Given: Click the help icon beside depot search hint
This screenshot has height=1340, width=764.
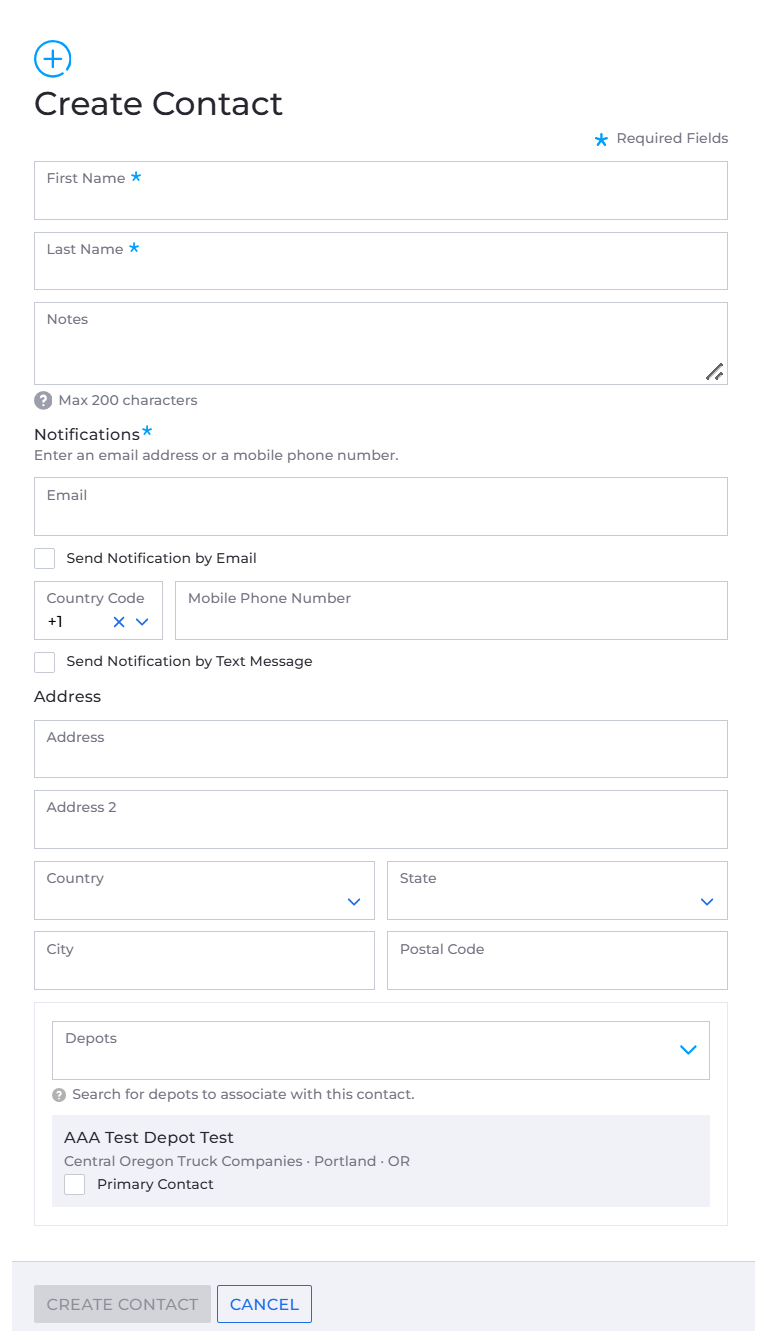Looking at the screenshot, I should coord(59,1095).
